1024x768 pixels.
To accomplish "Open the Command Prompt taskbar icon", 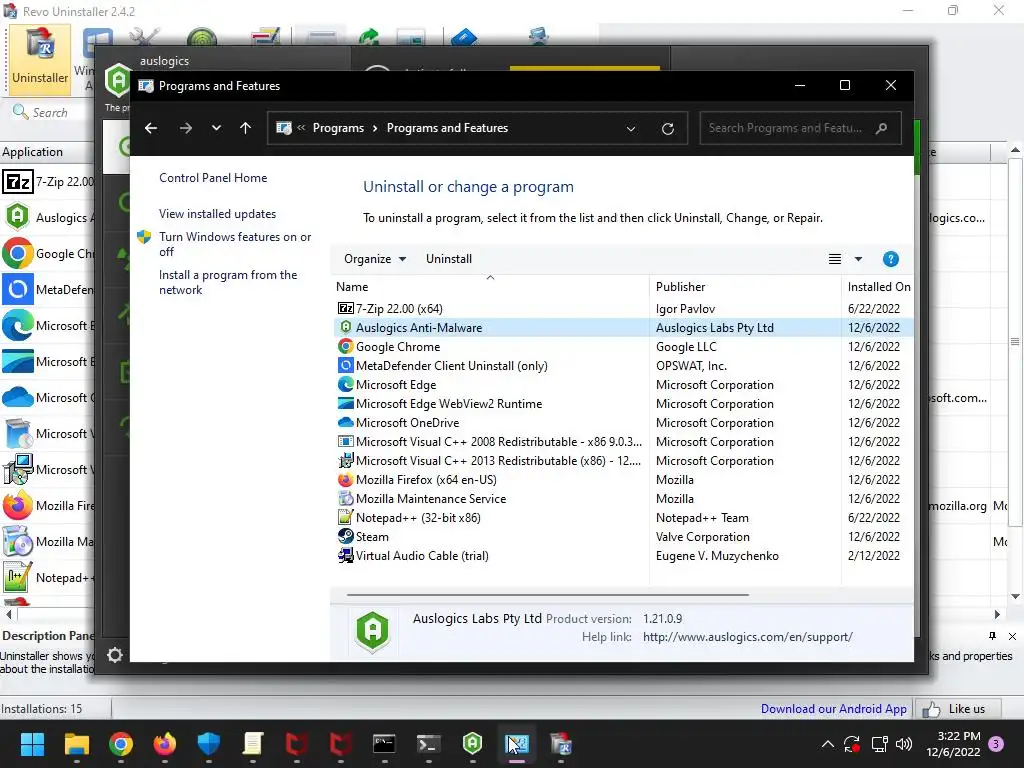I will [384, 744].
